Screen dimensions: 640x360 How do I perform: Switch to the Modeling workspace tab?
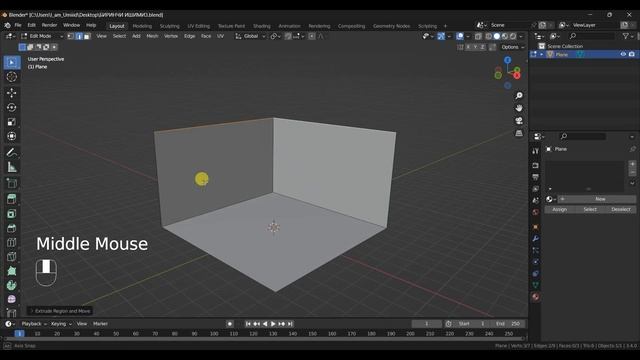coord(142,26)
